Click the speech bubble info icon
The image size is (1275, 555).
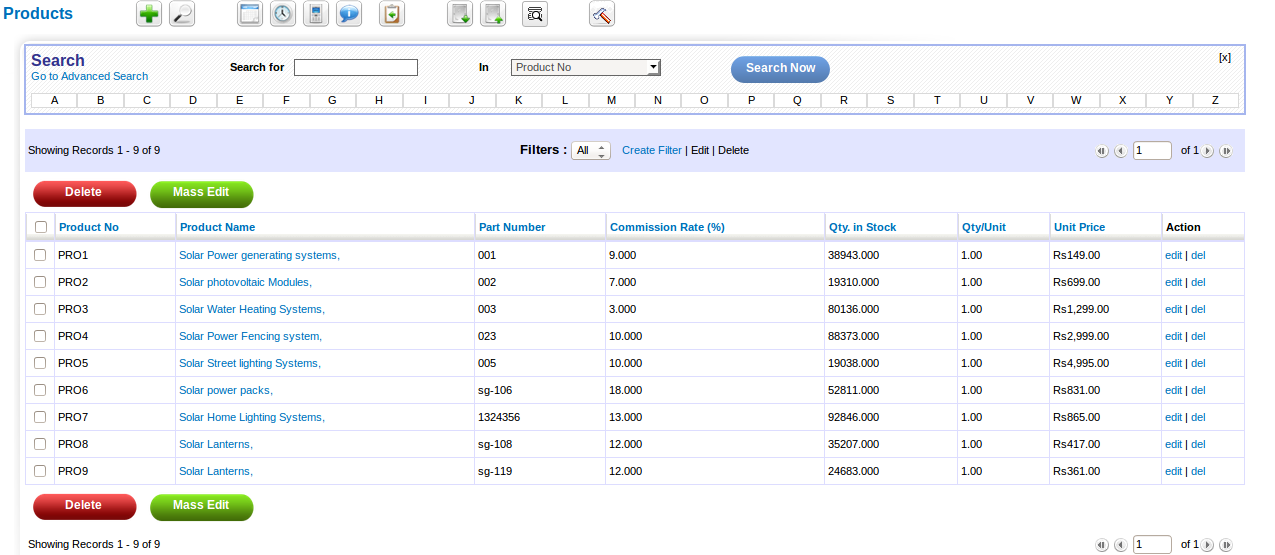point(349,14)
